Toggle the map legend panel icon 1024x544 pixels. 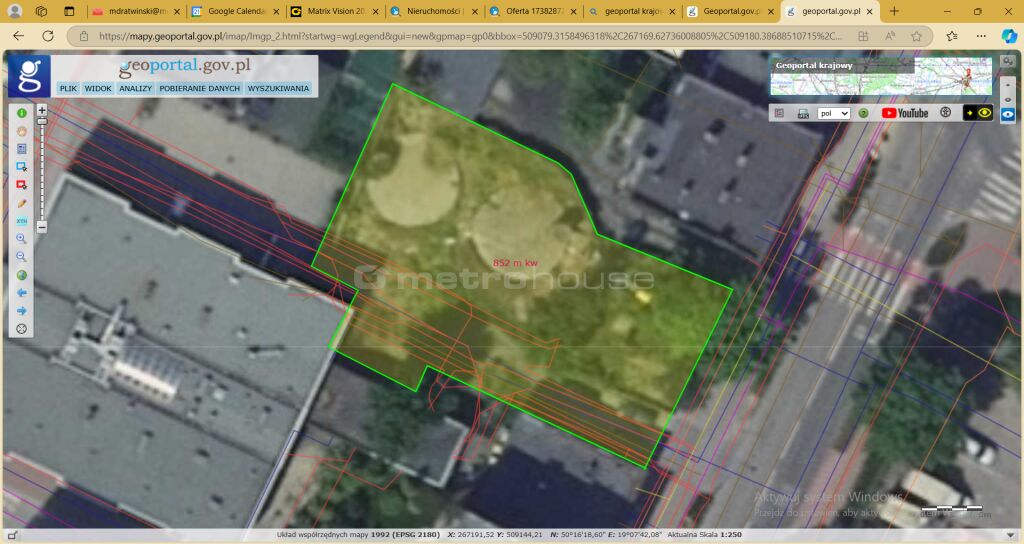point(780,113)
